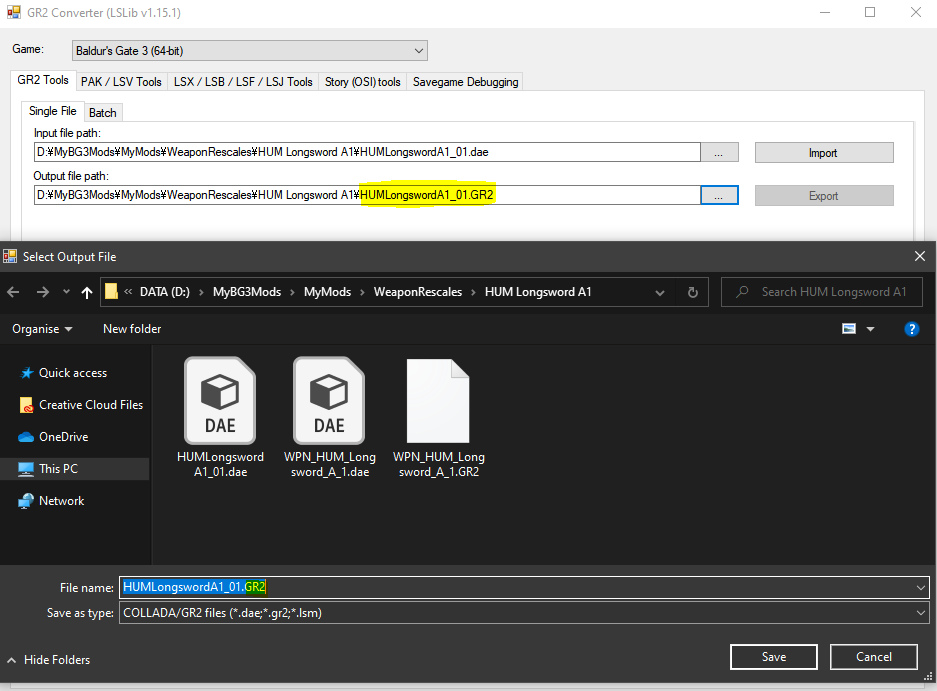Switch to the GR2 Tools tab
The image size is (937, 691).
43,80
